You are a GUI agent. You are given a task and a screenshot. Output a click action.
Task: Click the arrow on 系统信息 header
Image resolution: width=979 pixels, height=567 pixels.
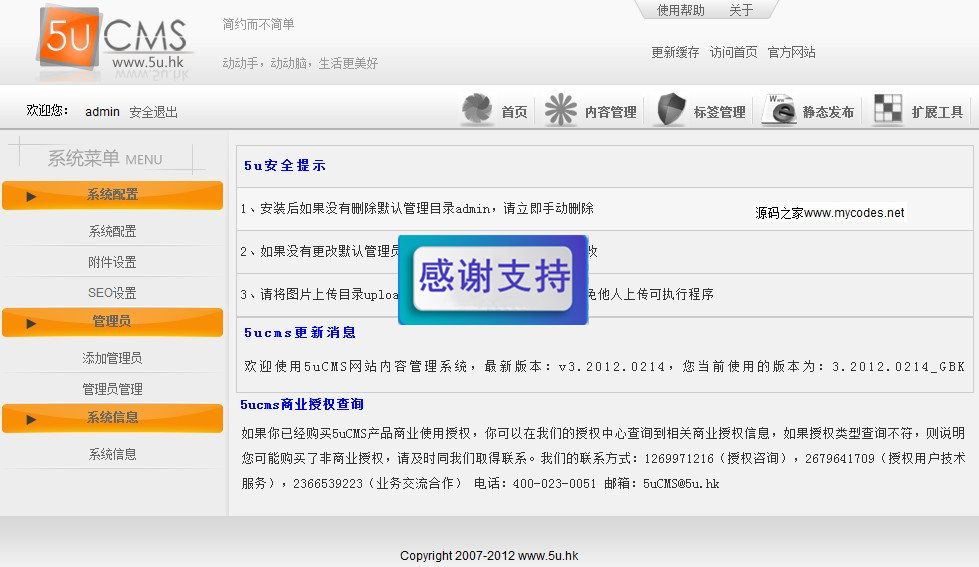point(31,420)
